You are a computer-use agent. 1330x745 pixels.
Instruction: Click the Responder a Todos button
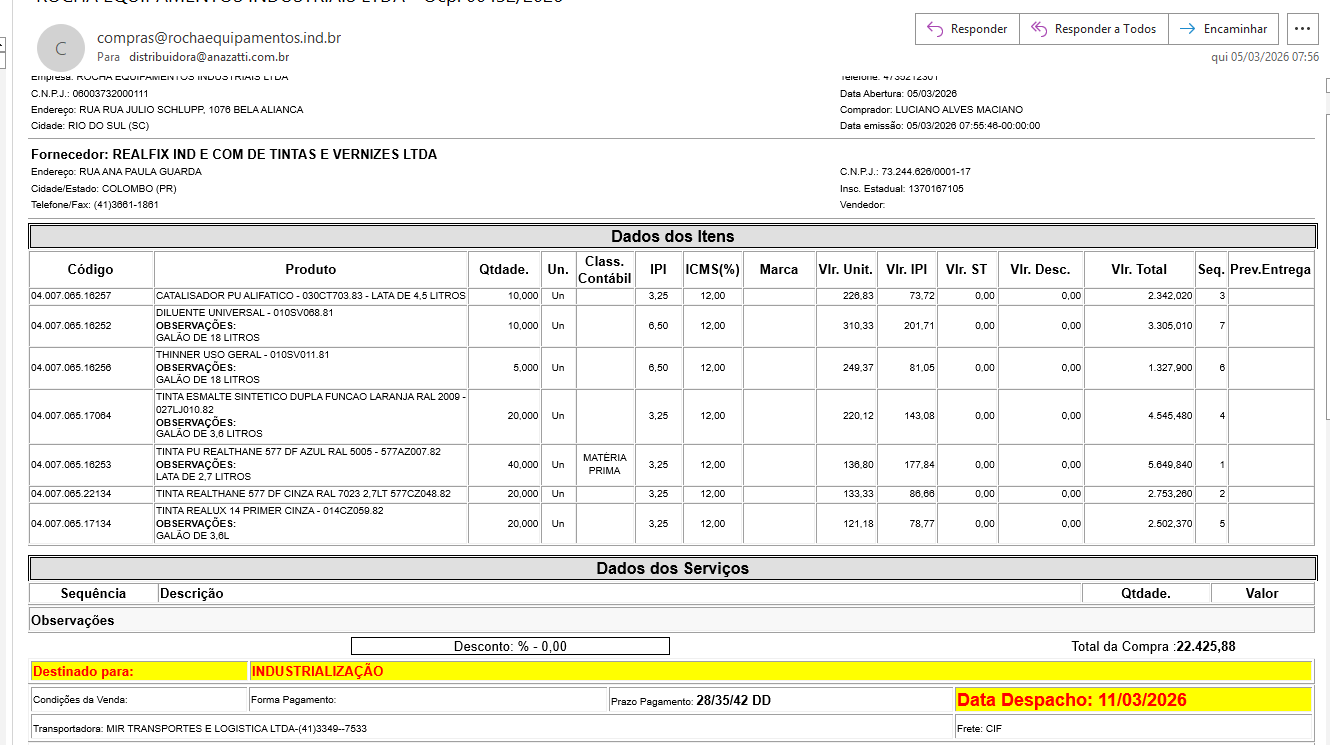pyautogui.click(x=1094, y=29)
